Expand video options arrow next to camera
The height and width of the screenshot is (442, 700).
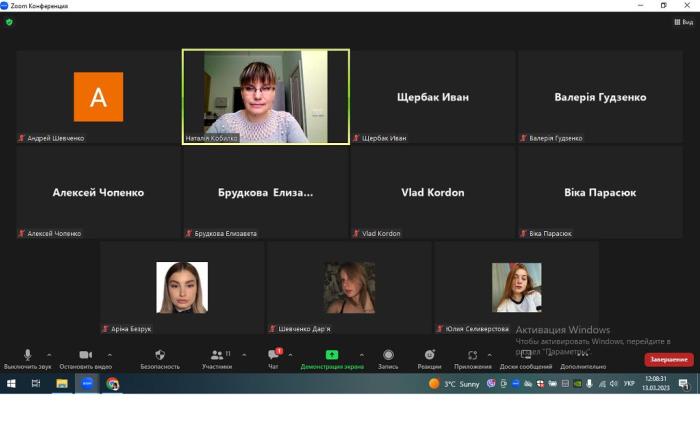click(x=110, y=355)
